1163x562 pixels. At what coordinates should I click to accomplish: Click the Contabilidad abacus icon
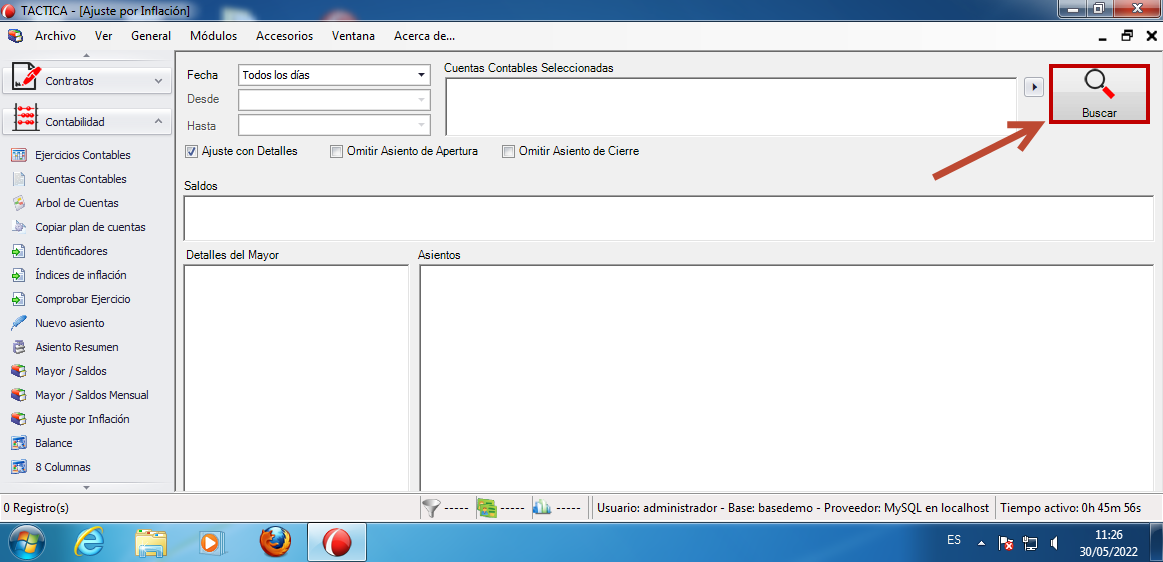[26, 119]
